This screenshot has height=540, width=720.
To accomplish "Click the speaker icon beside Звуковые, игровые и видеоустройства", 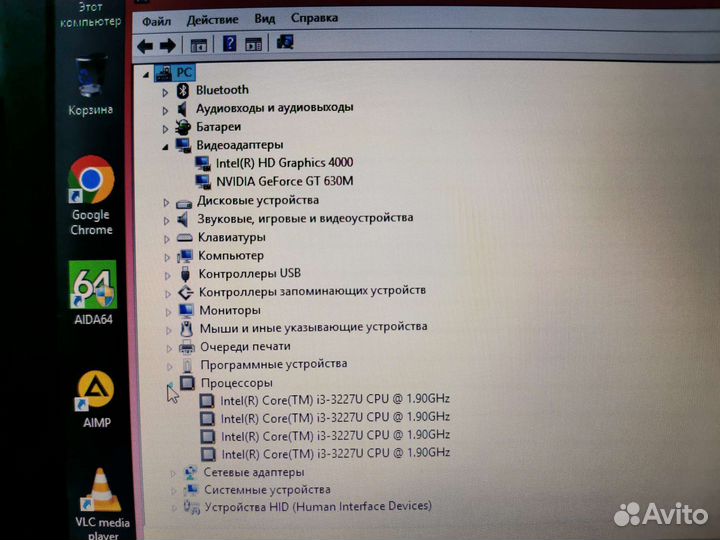I will point(183,219).
